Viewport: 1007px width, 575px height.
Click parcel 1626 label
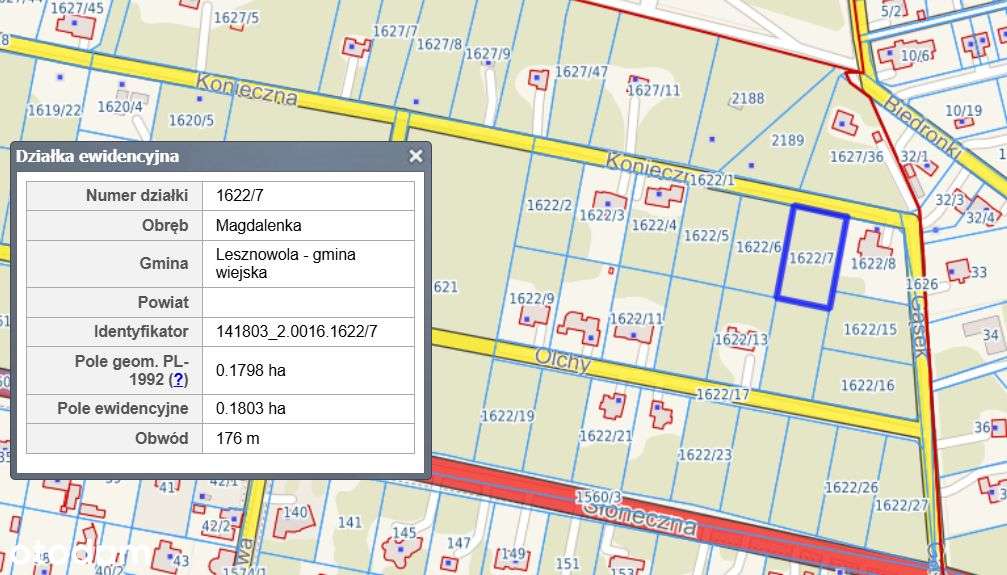pyautogui.click(x=922, y=283)
